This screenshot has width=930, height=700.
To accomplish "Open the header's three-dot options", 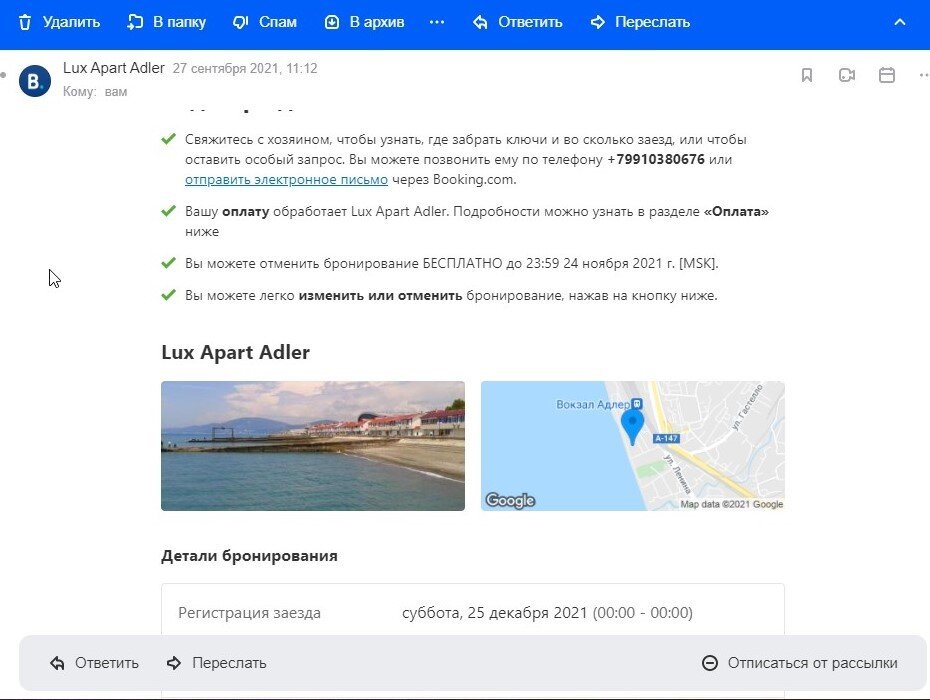I will click(924, 75).
